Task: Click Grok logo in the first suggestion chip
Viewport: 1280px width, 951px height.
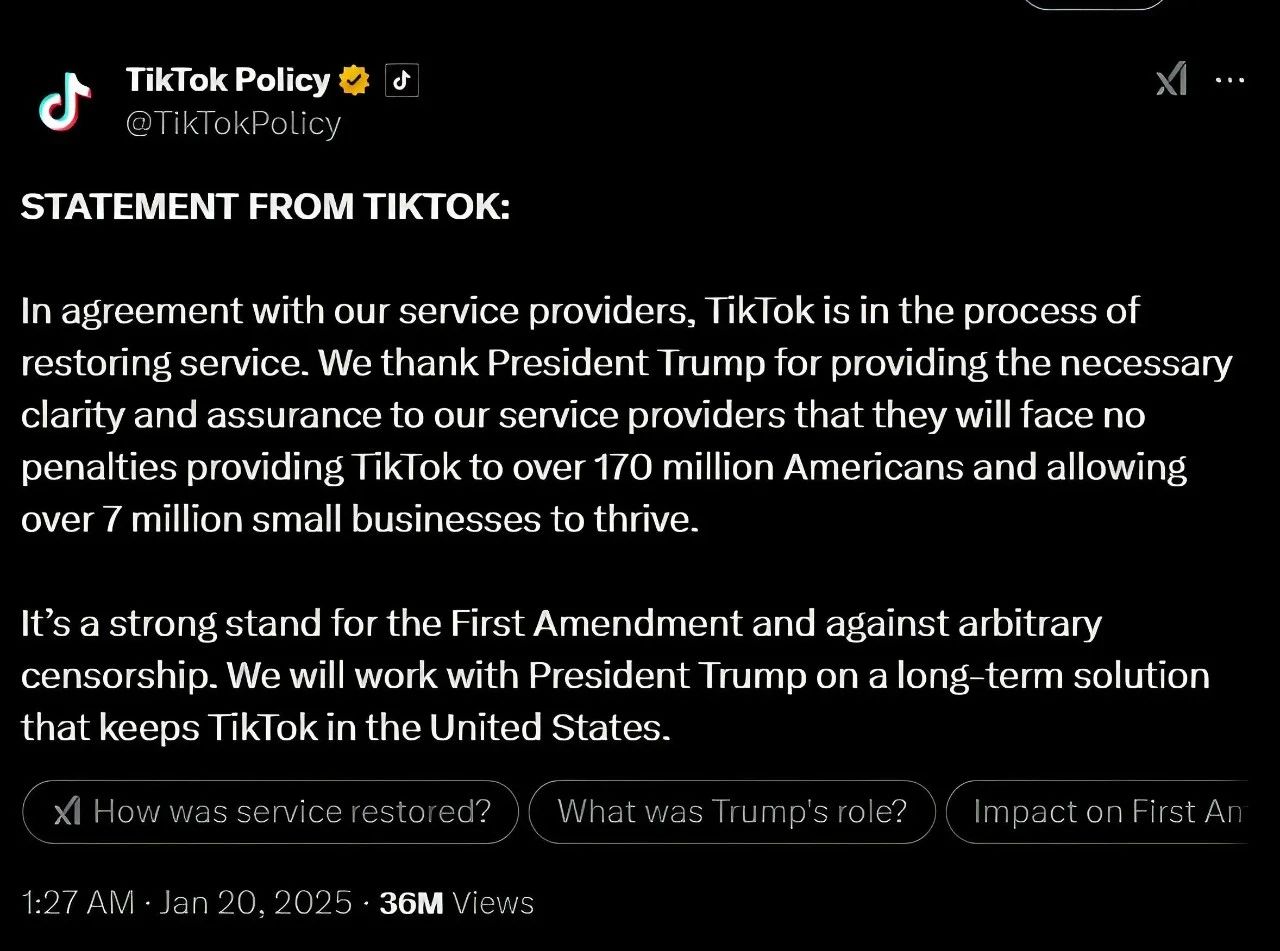Action: (x=68, y=810)
